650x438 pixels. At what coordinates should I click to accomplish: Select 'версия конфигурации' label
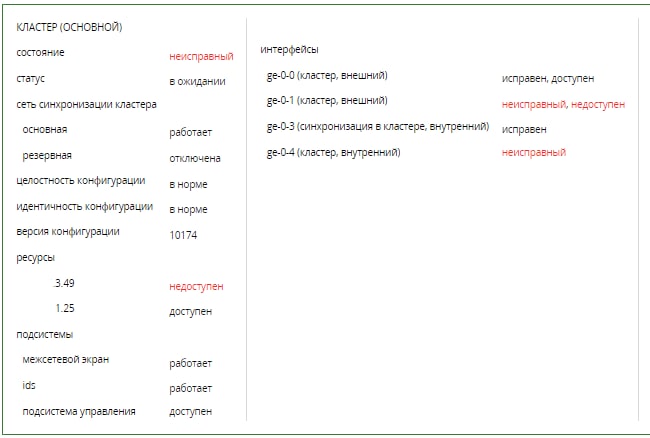click(68, 232)
